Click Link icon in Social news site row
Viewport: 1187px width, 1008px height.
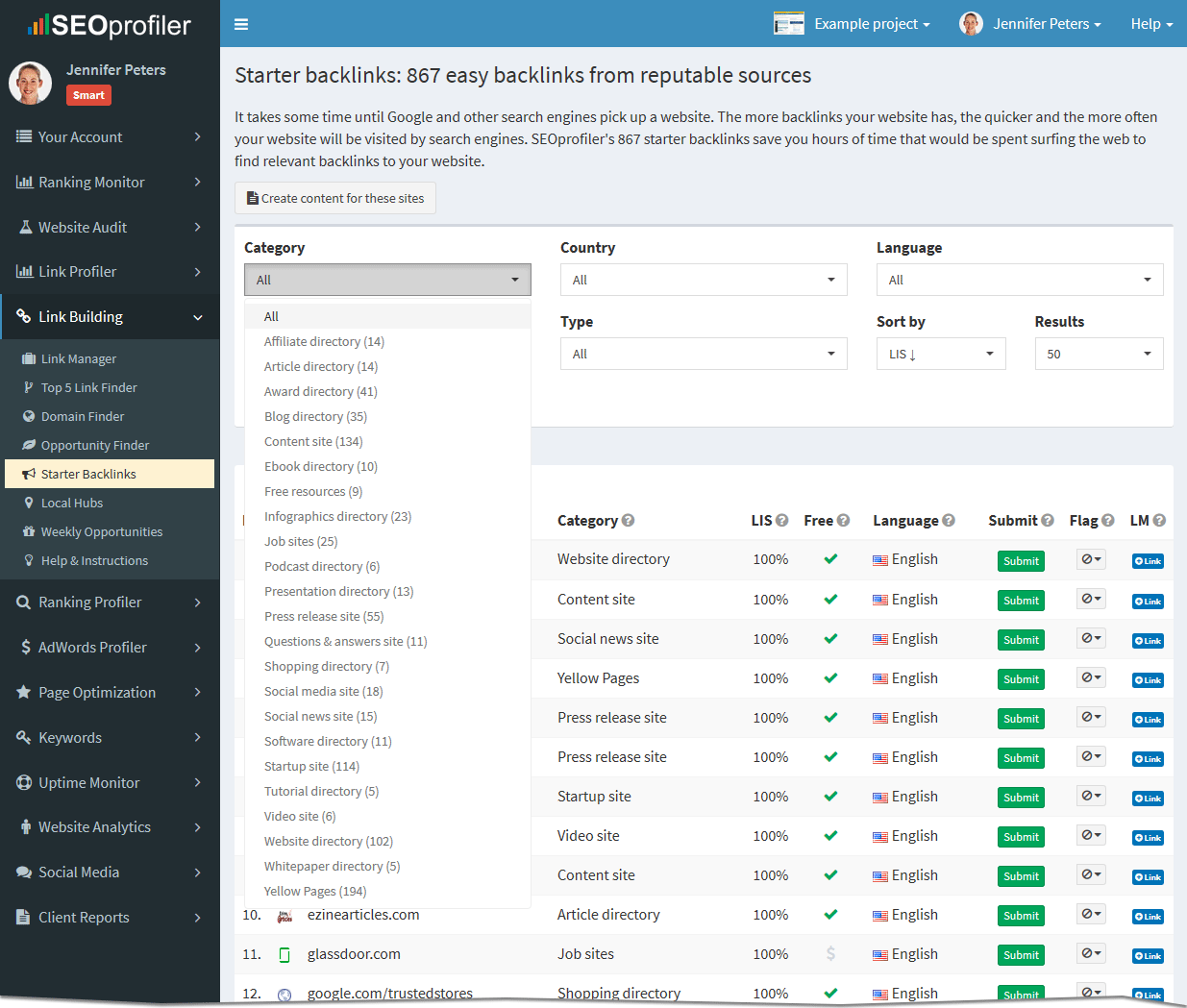1148,641
